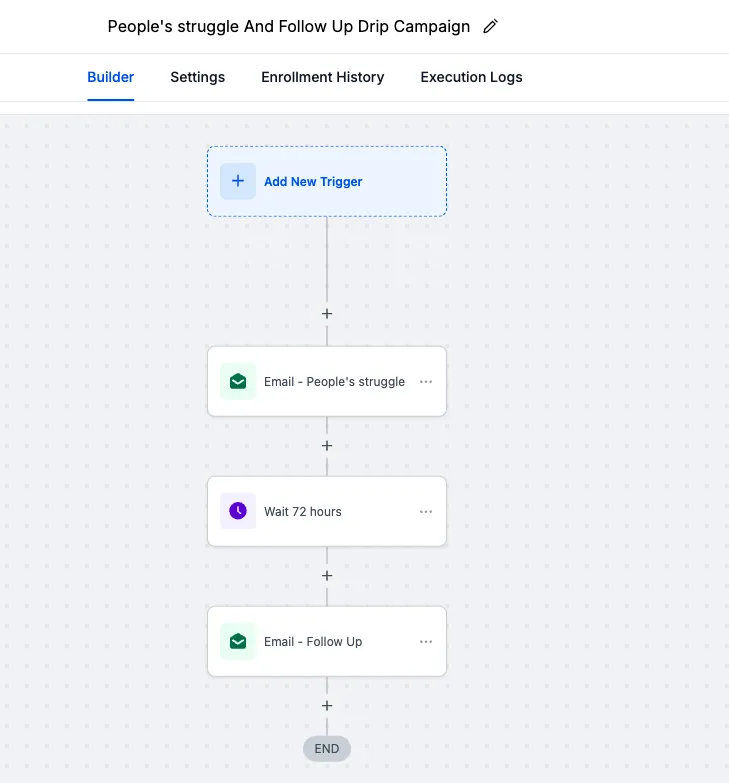Screen dimensions: 729x783
Task: Open options menu for Email - People's struggle
Action: pos(426,382)
